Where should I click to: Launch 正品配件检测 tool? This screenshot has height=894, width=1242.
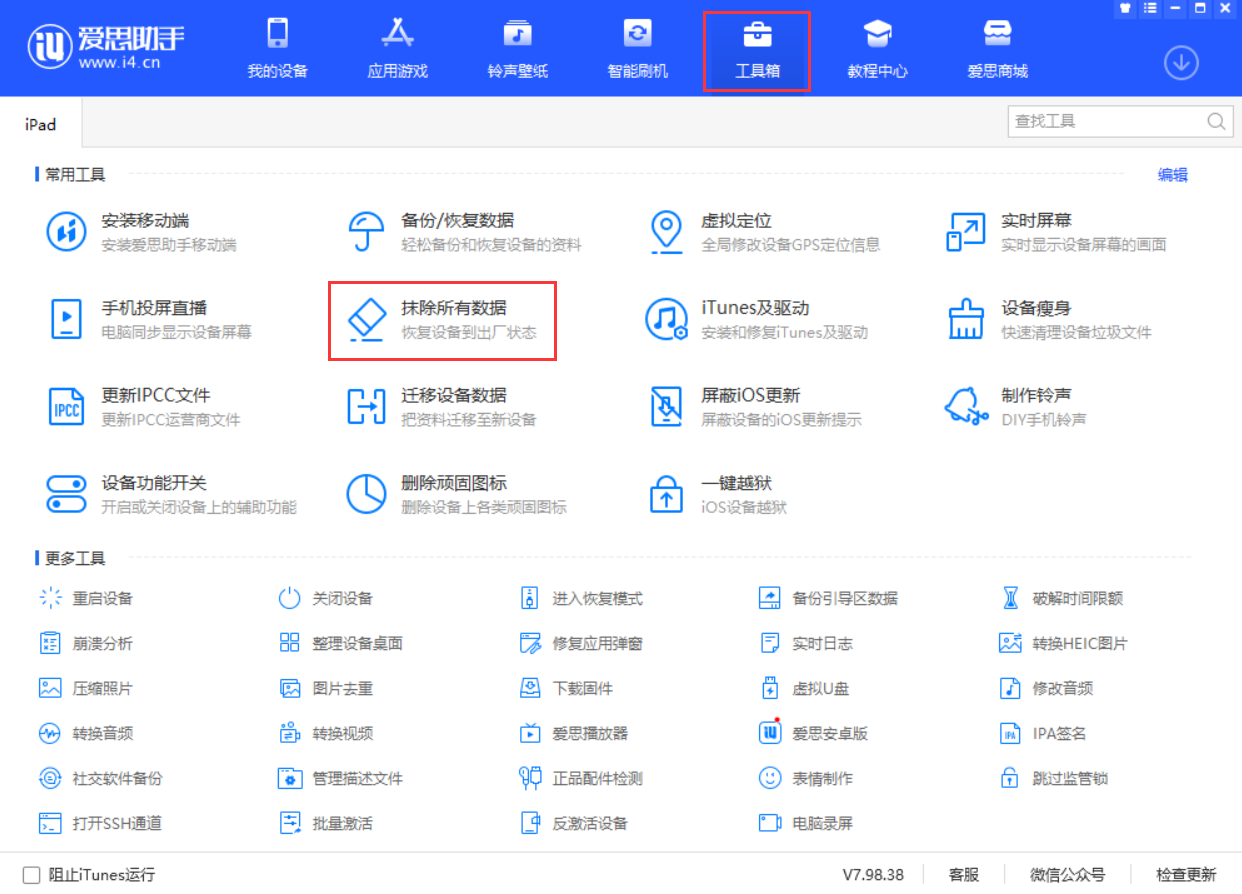[x=581, y=778]
